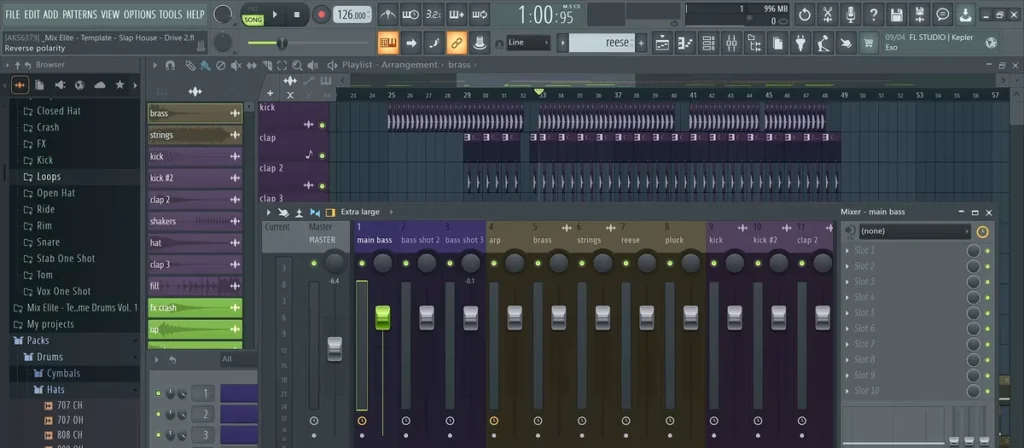Enable the recording countdown icon

point(433,14)
